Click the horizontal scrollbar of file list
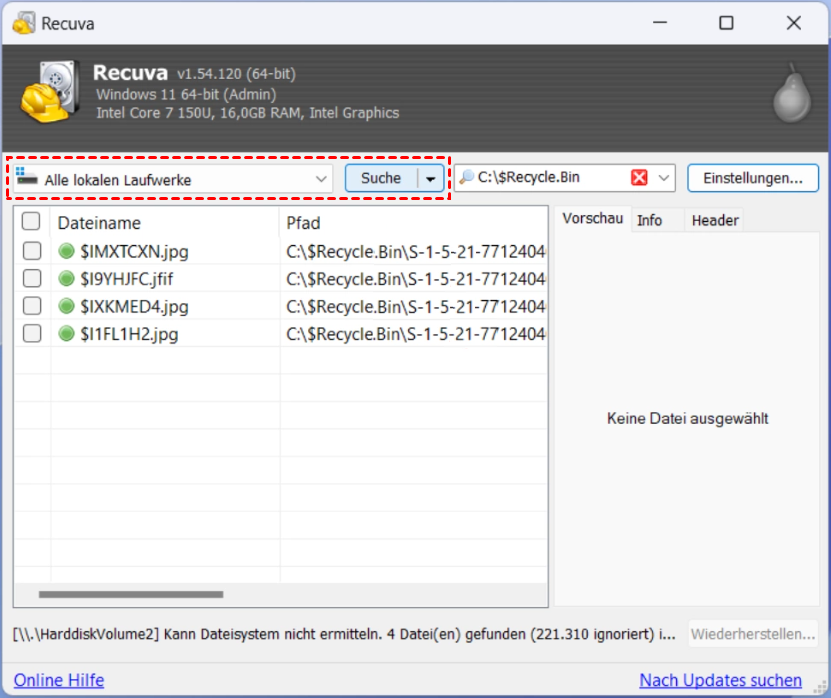Viewport: 831px width, 698px height. pos(131,595)
